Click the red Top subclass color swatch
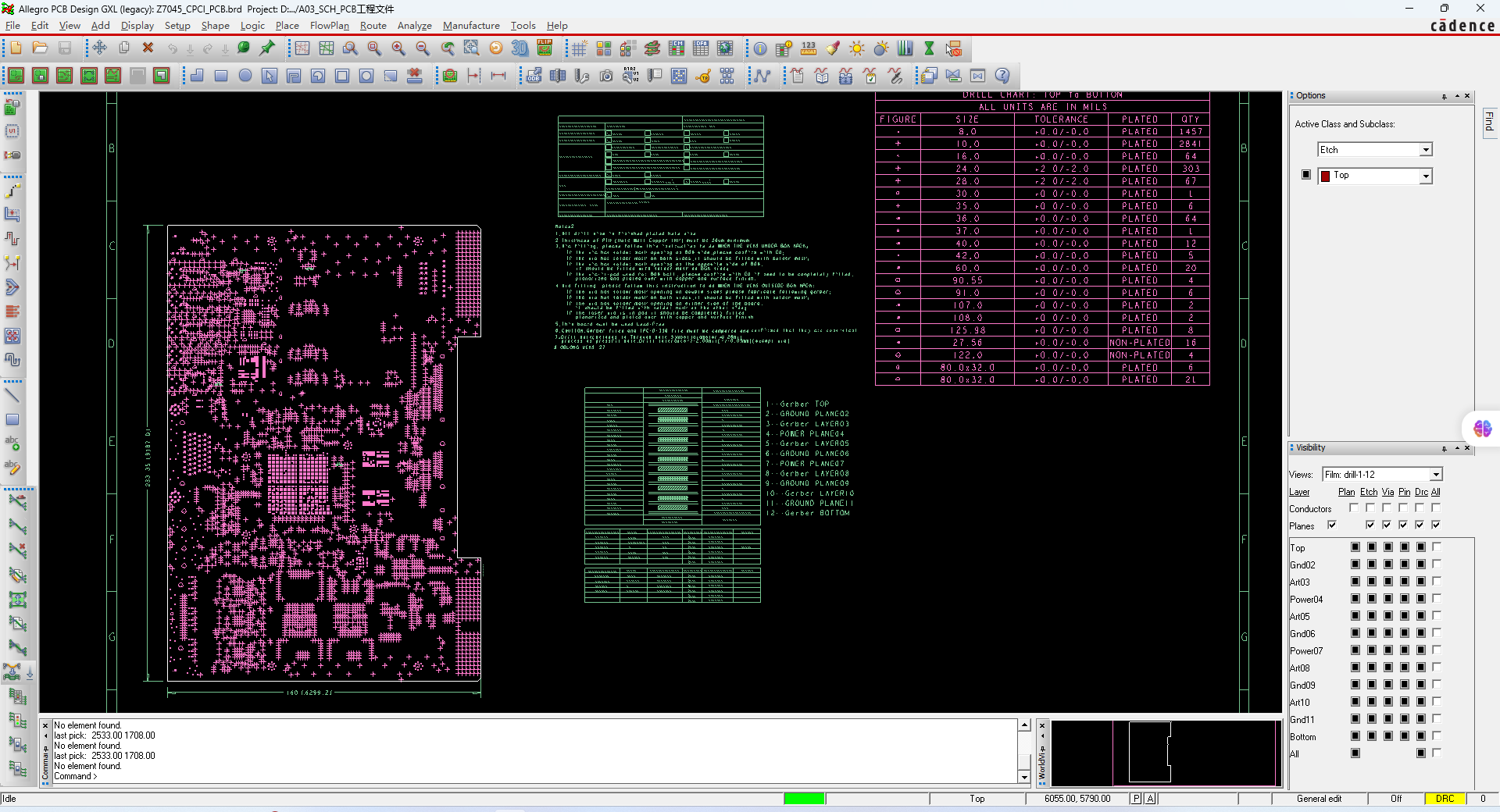This screenshot has height=812, width=1500. [1325, 176]
